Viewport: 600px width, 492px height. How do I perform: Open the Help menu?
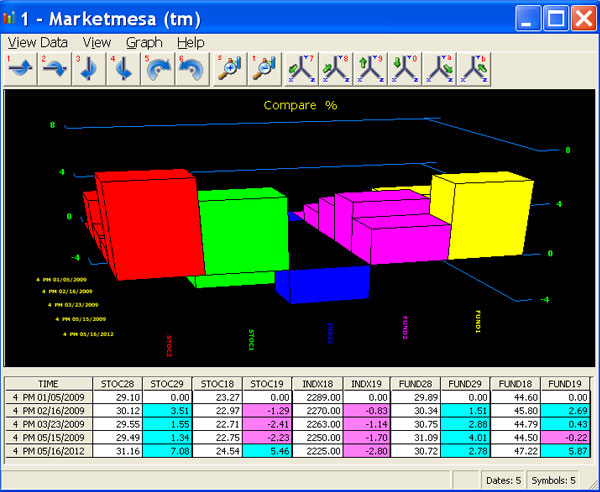pyautogui.click(x=190, y=43)
